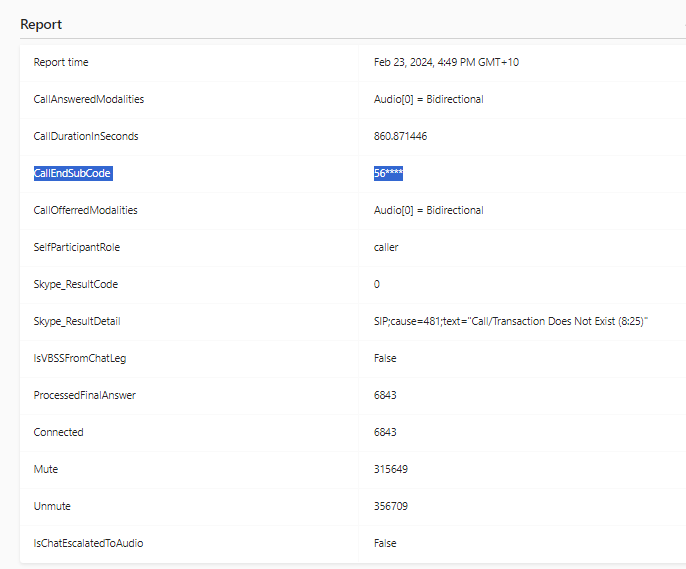Click the SIP cause=481 result detail text

(x=511, y=321)
